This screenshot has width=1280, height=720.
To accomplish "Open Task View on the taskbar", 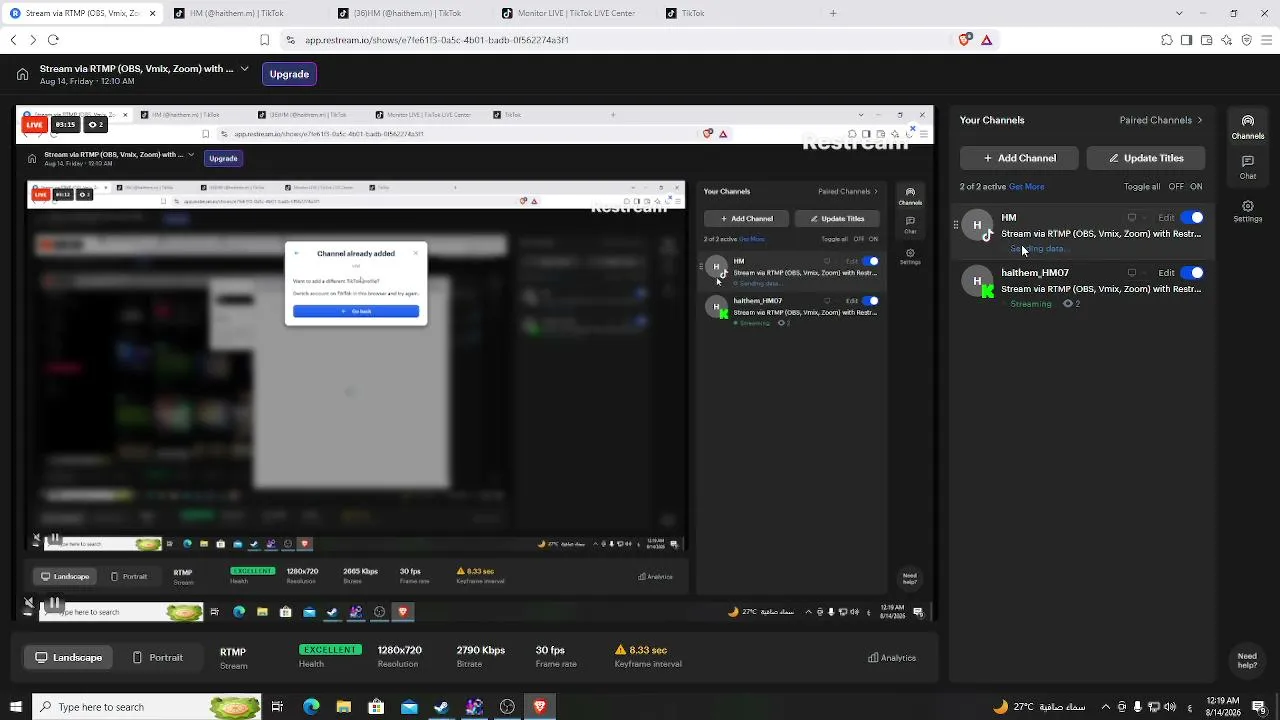I will click(277, 707).
